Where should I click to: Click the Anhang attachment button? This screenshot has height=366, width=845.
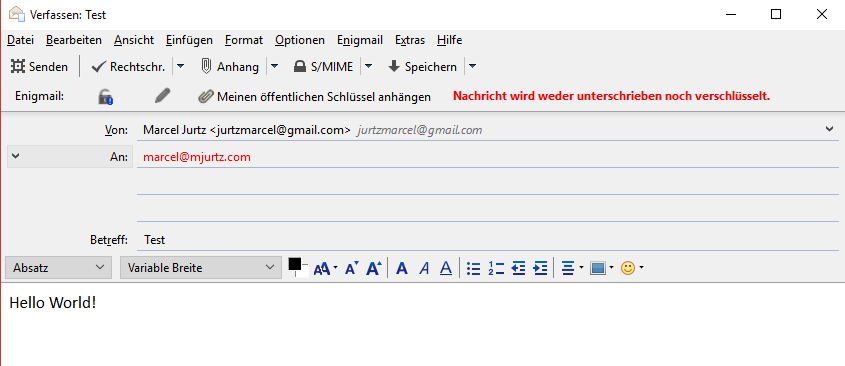tap(230, 67)
